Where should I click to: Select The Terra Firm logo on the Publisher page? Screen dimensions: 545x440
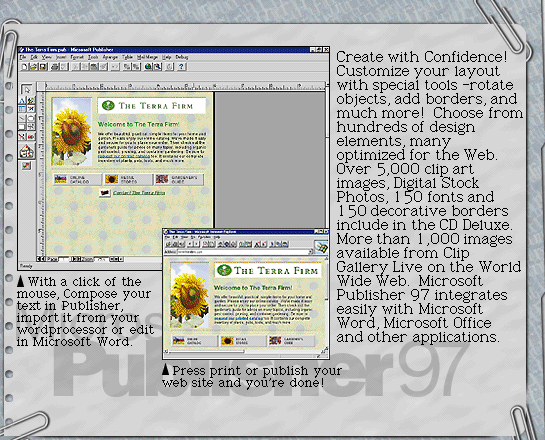pos(152,105)
